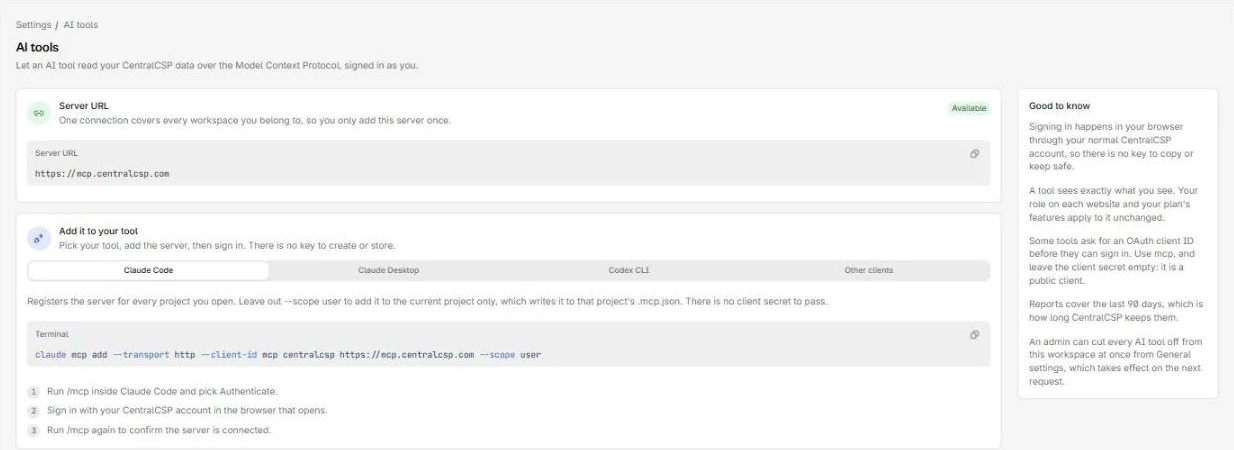Click the Available status badge
This screenshot has width=1234, height=450.
(968, 108)
